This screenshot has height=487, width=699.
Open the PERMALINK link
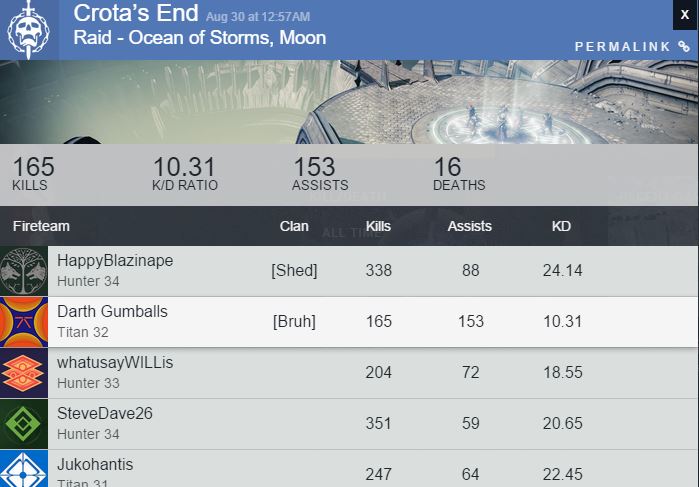(623, 47)
